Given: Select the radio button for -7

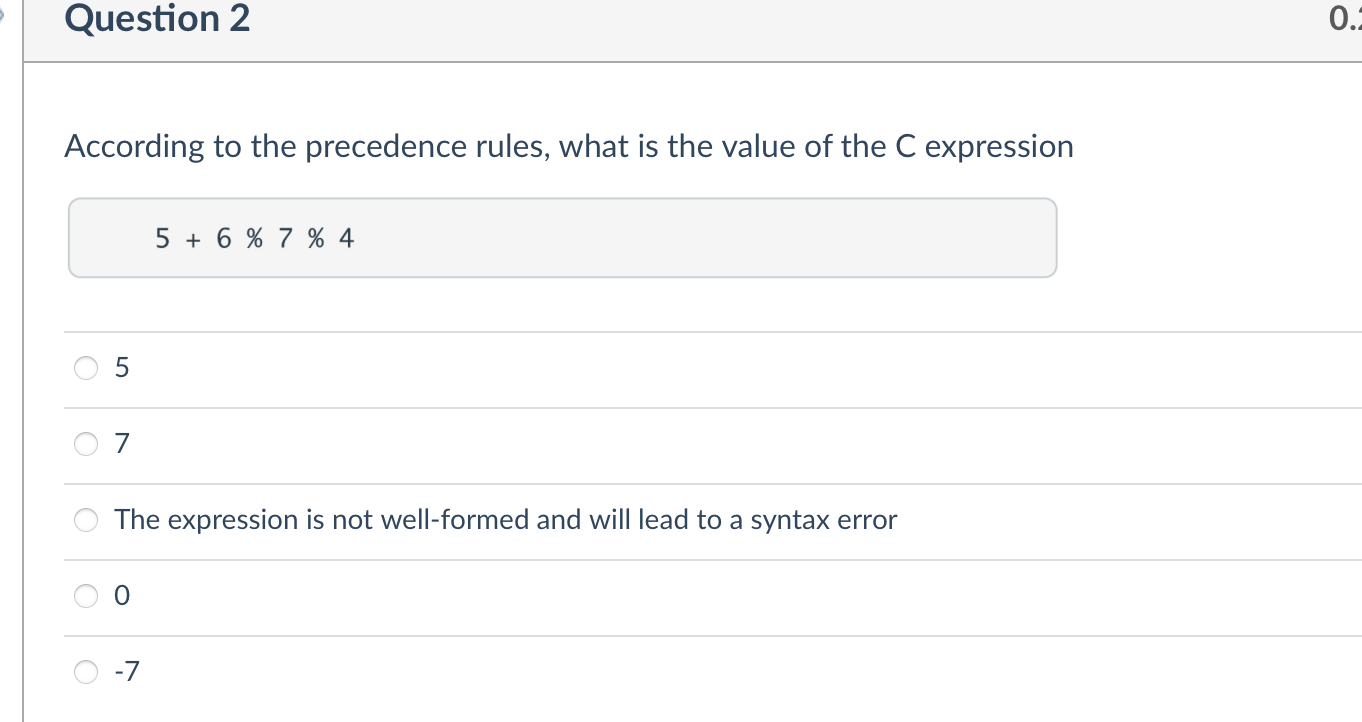Looking at the screenshot, I should [87, 672].
